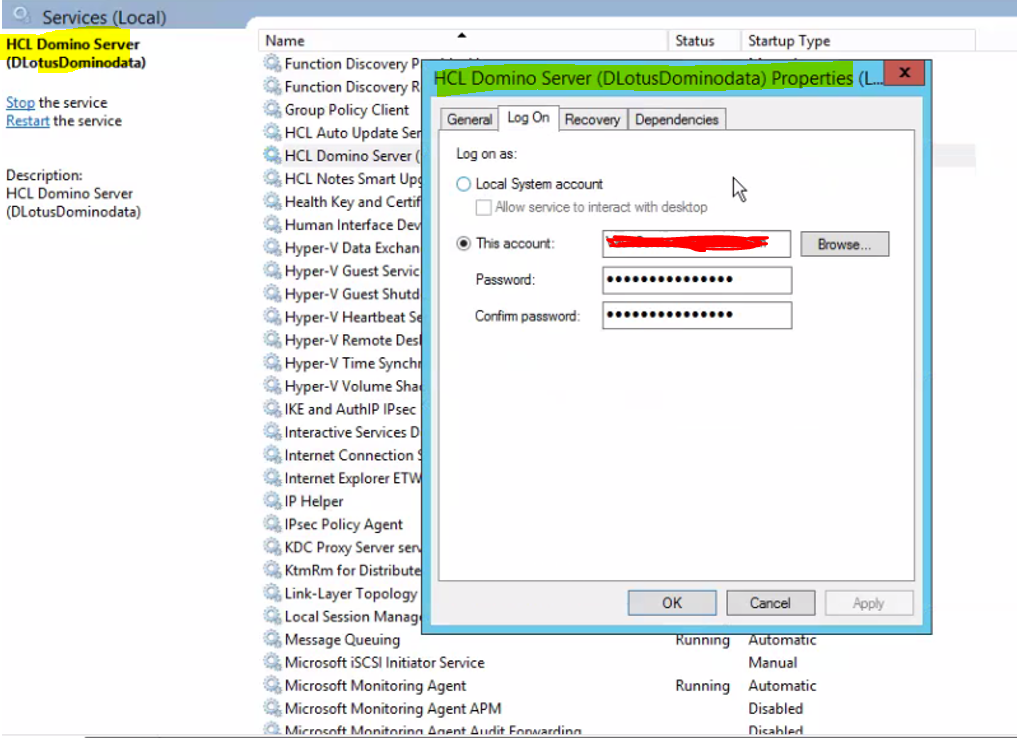1017x738 pixels.
Task: Select the Local System account option
Action: (462, 184)
